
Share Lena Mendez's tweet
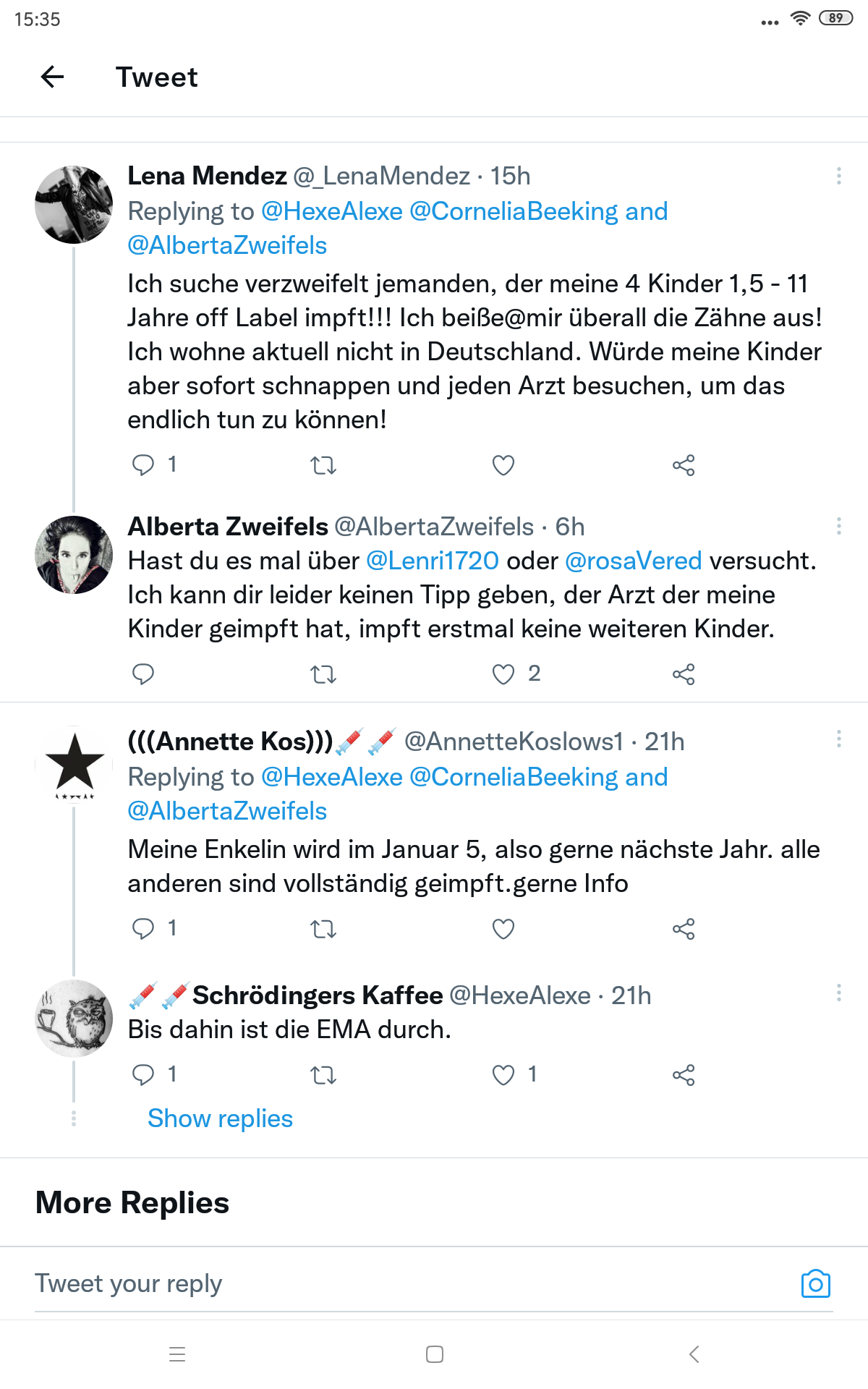coord(683,465)
